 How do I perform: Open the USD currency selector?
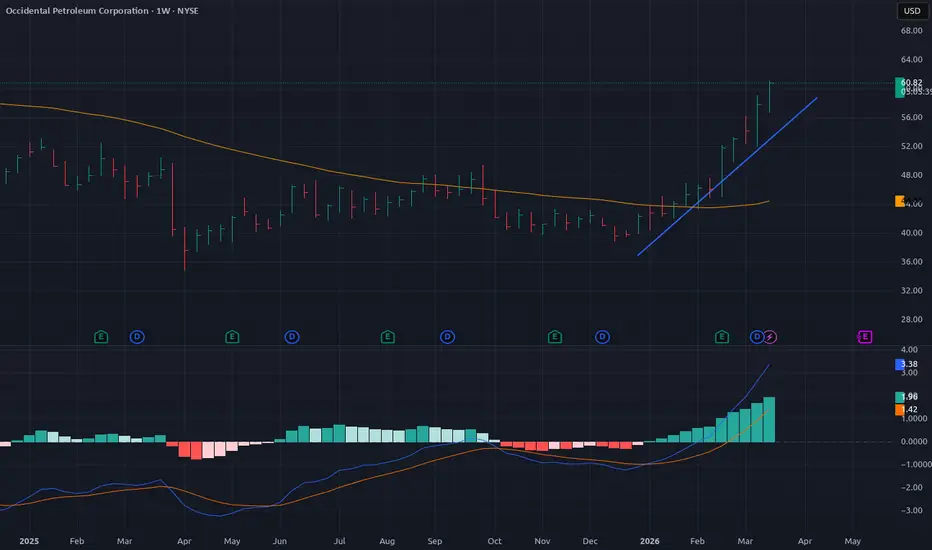click(x=912, y=11)
